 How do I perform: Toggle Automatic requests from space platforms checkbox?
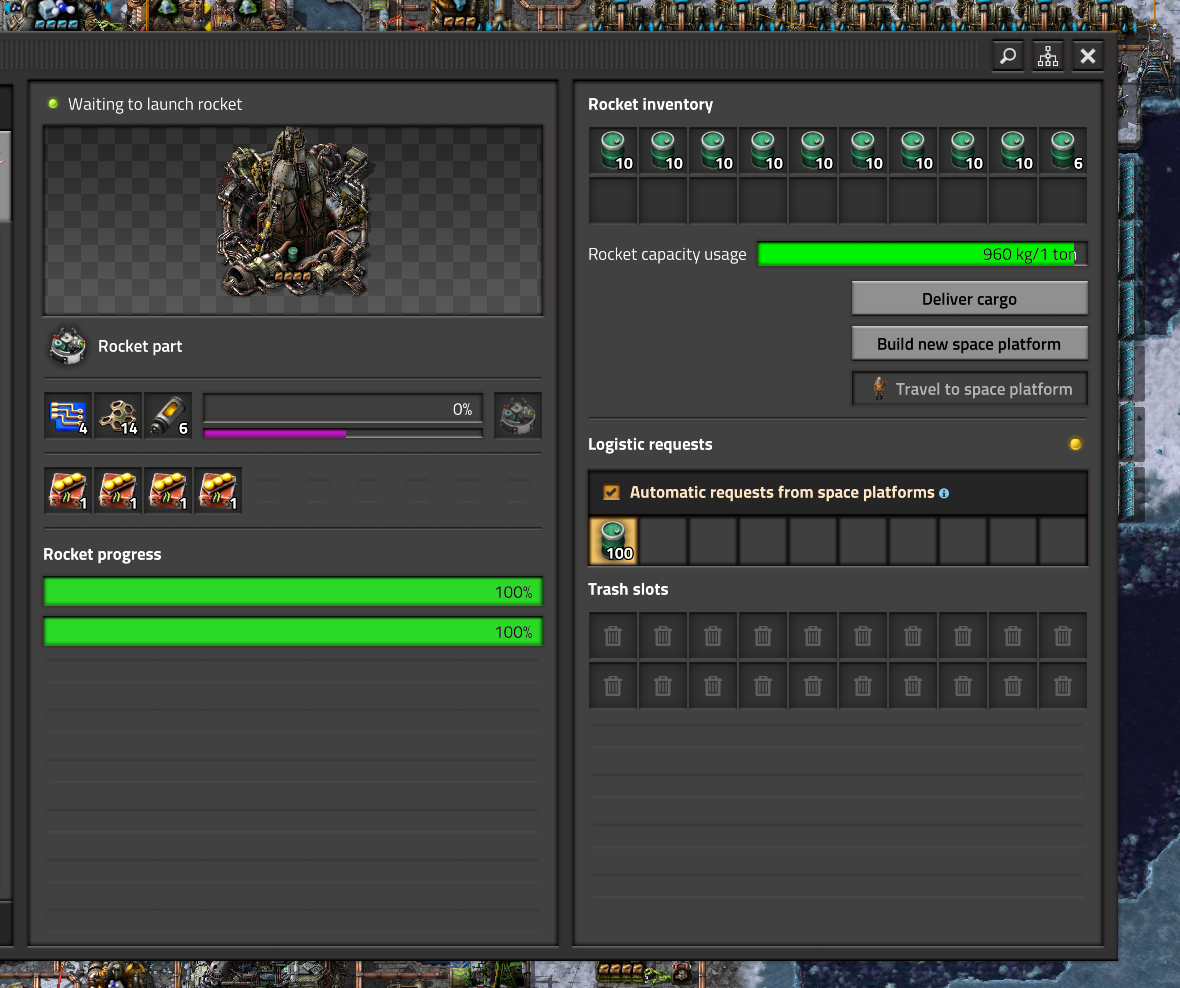611,492
